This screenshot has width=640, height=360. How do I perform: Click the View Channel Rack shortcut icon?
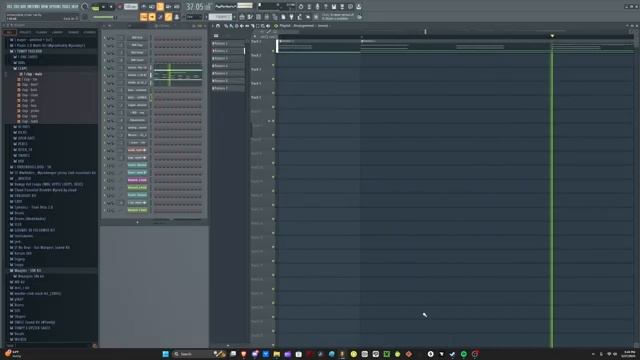(258, 17)
